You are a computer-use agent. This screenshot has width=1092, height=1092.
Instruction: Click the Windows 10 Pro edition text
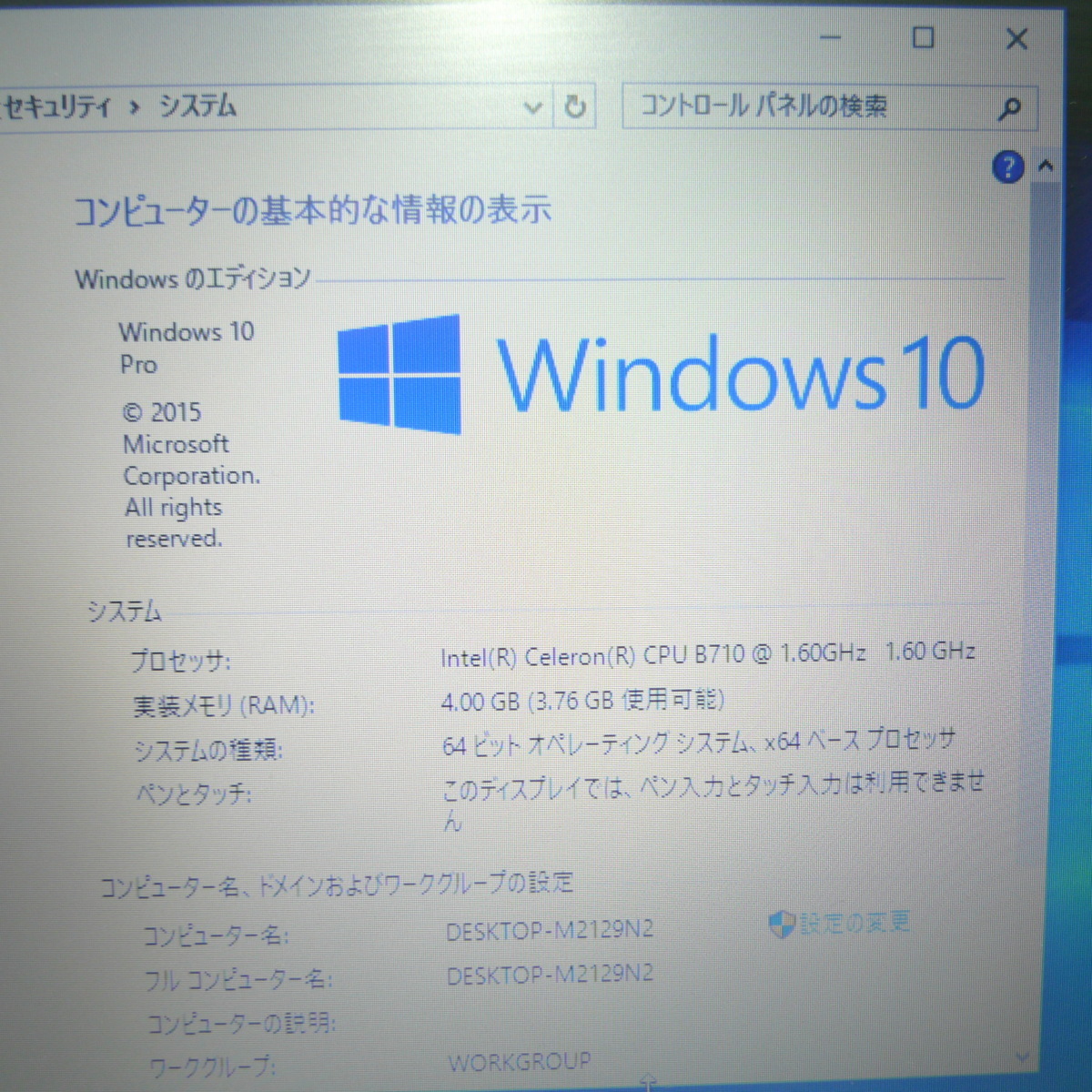187,348
